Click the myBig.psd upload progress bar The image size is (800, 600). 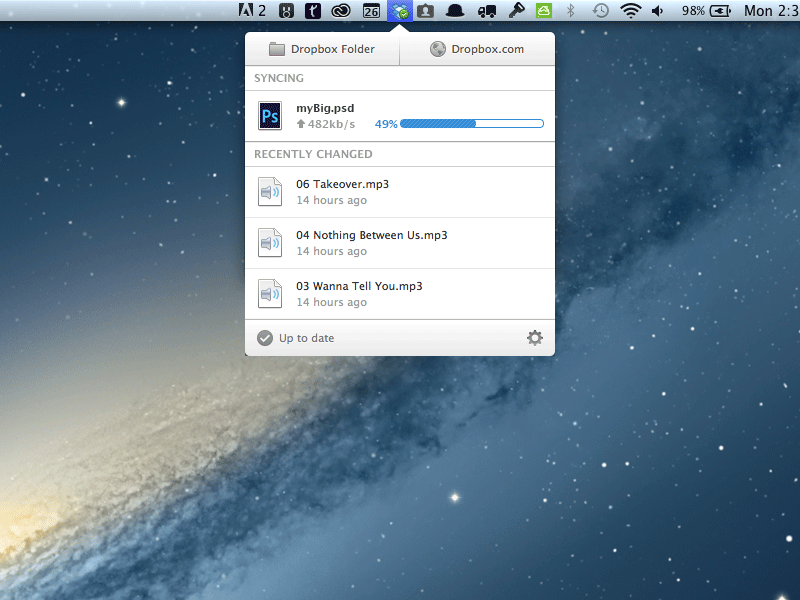472,123
